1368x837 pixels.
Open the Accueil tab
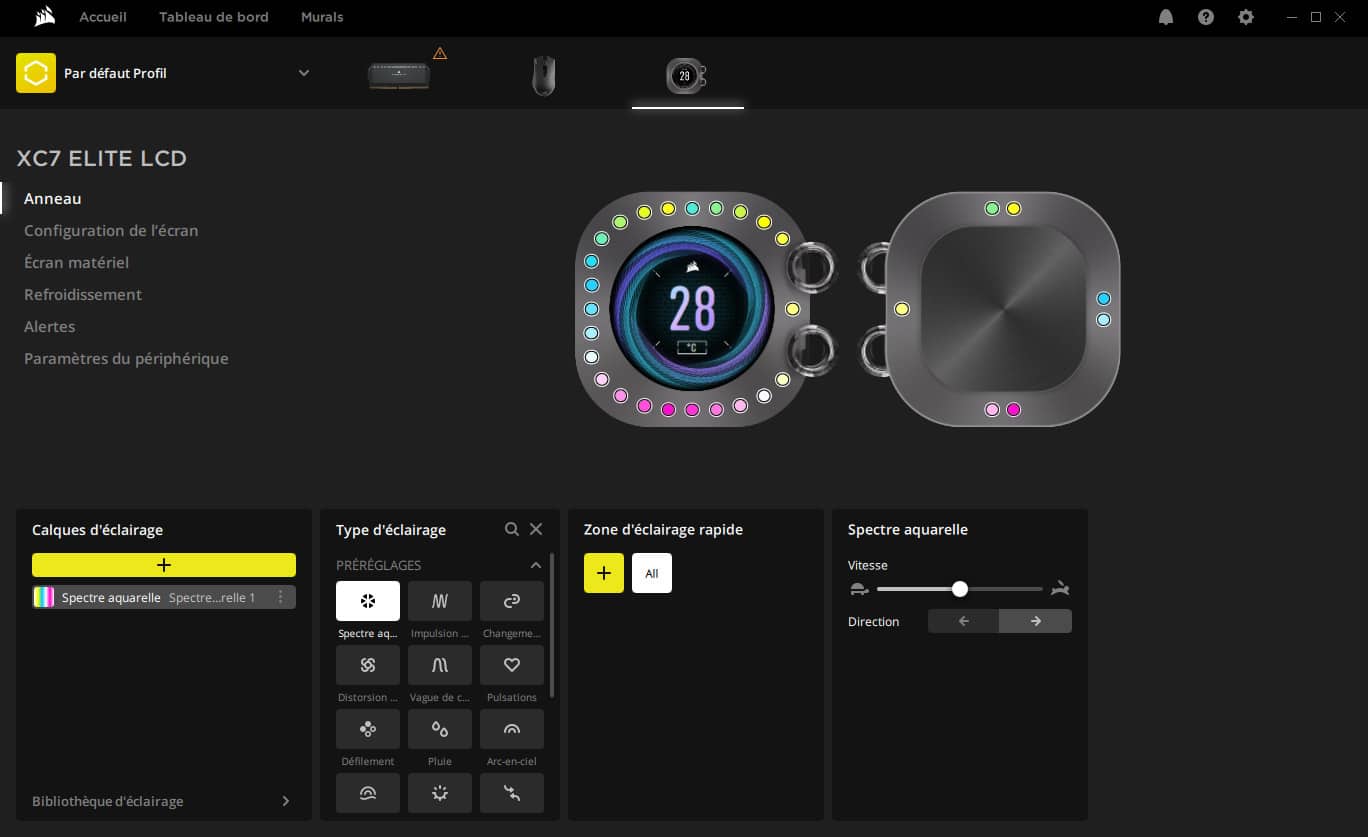103,17
